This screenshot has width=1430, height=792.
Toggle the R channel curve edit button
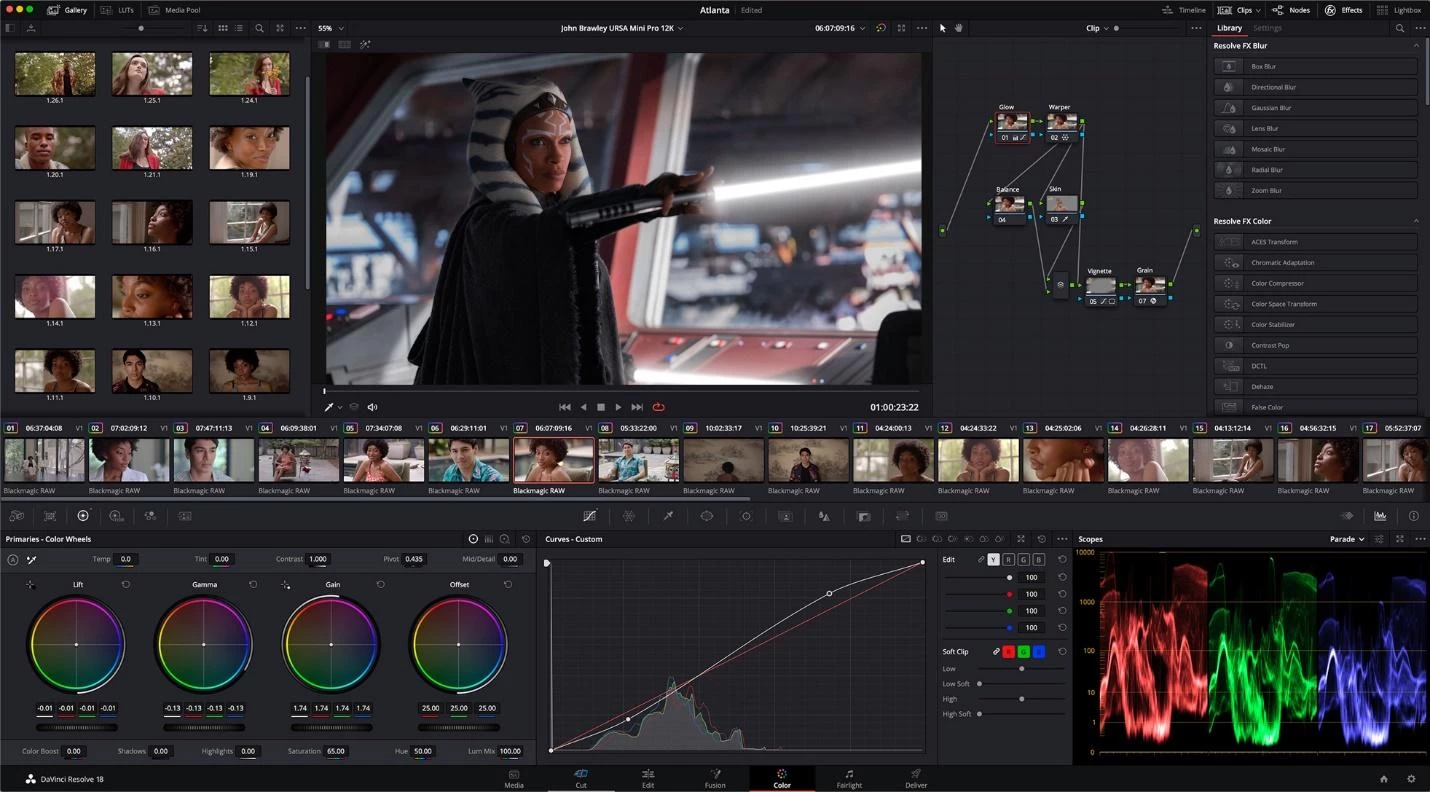(x=1008, y=560)
